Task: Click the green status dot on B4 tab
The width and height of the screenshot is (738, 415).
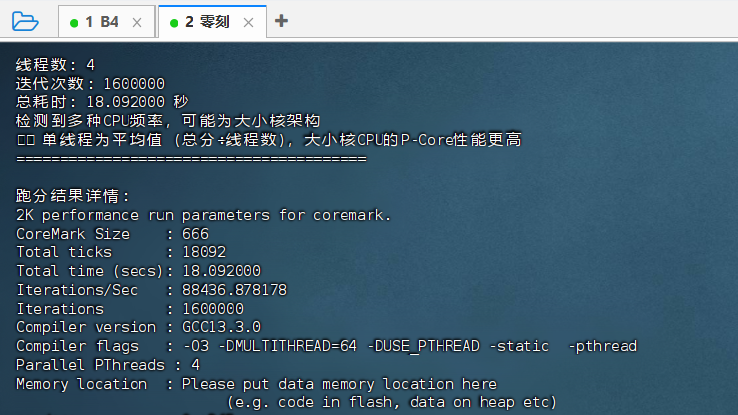Action: 74,23
